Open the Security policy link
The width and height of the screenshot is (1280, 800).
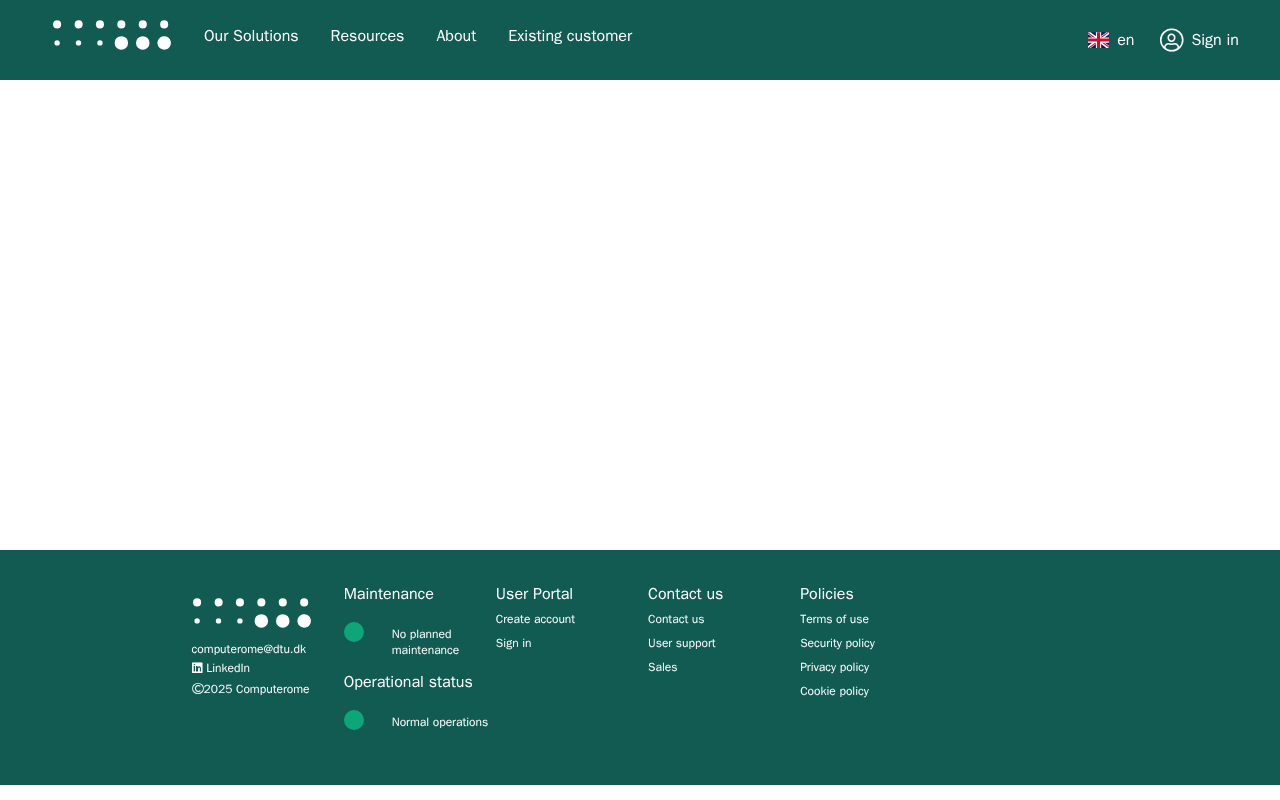click(837, 643)
